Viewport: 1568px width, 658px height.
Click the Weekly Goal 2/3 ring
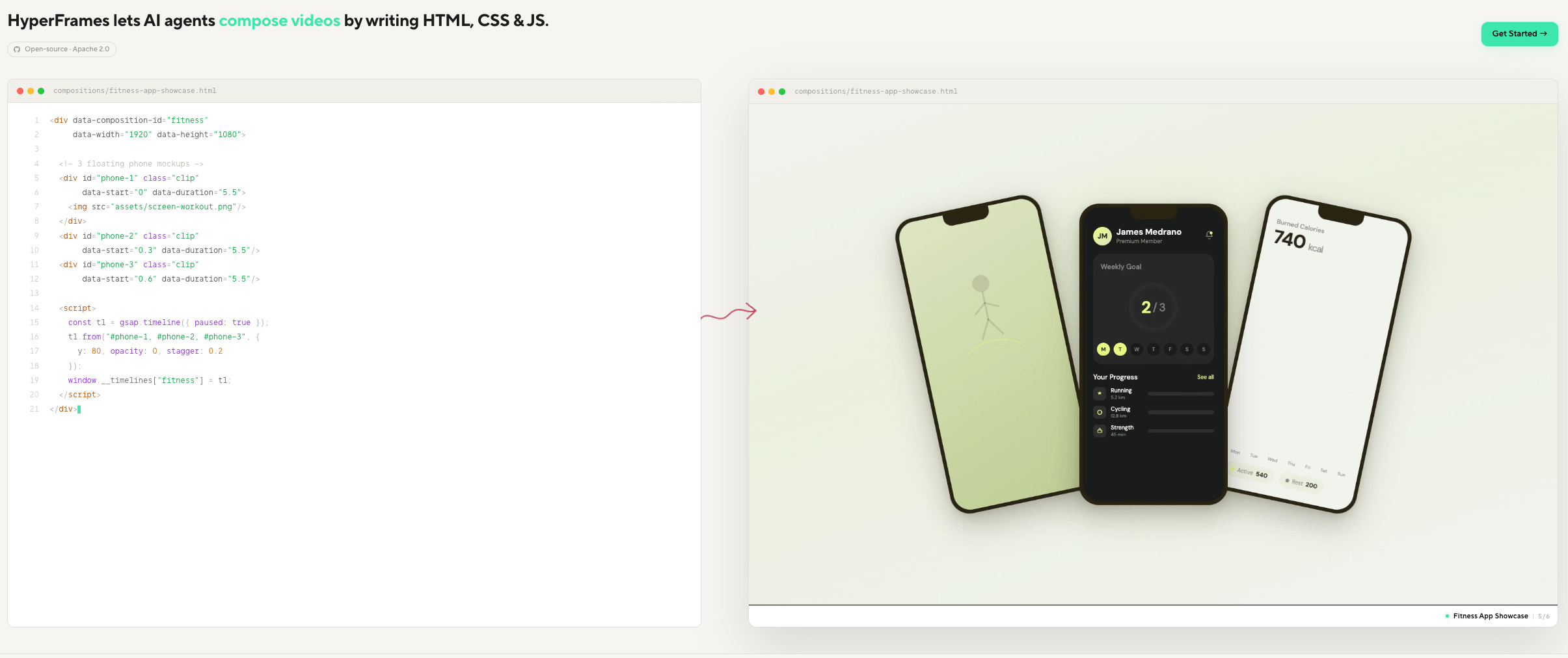[1154, 307]
